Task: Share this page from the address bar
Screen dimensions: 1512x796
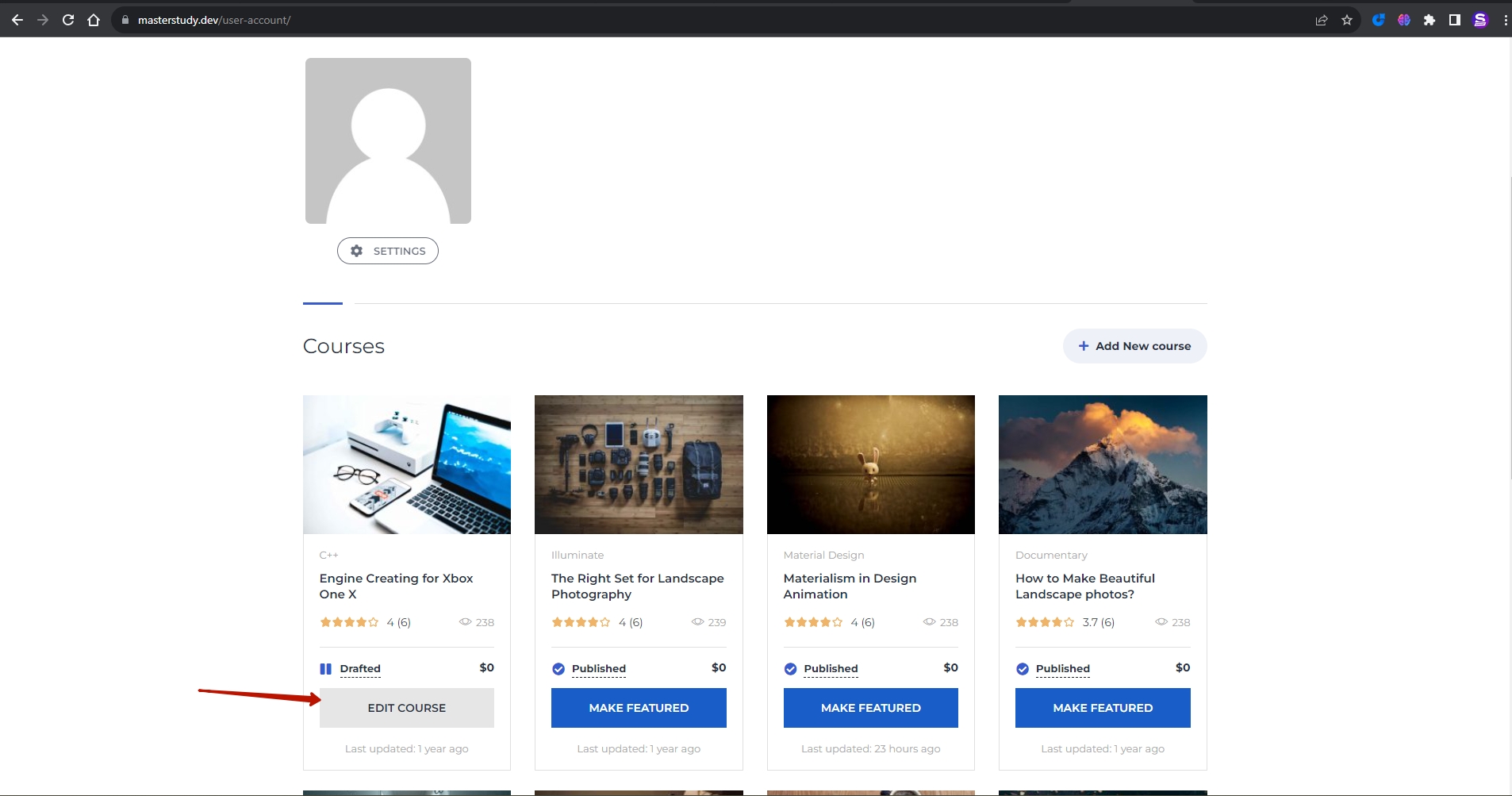Action: point(1322,20)
